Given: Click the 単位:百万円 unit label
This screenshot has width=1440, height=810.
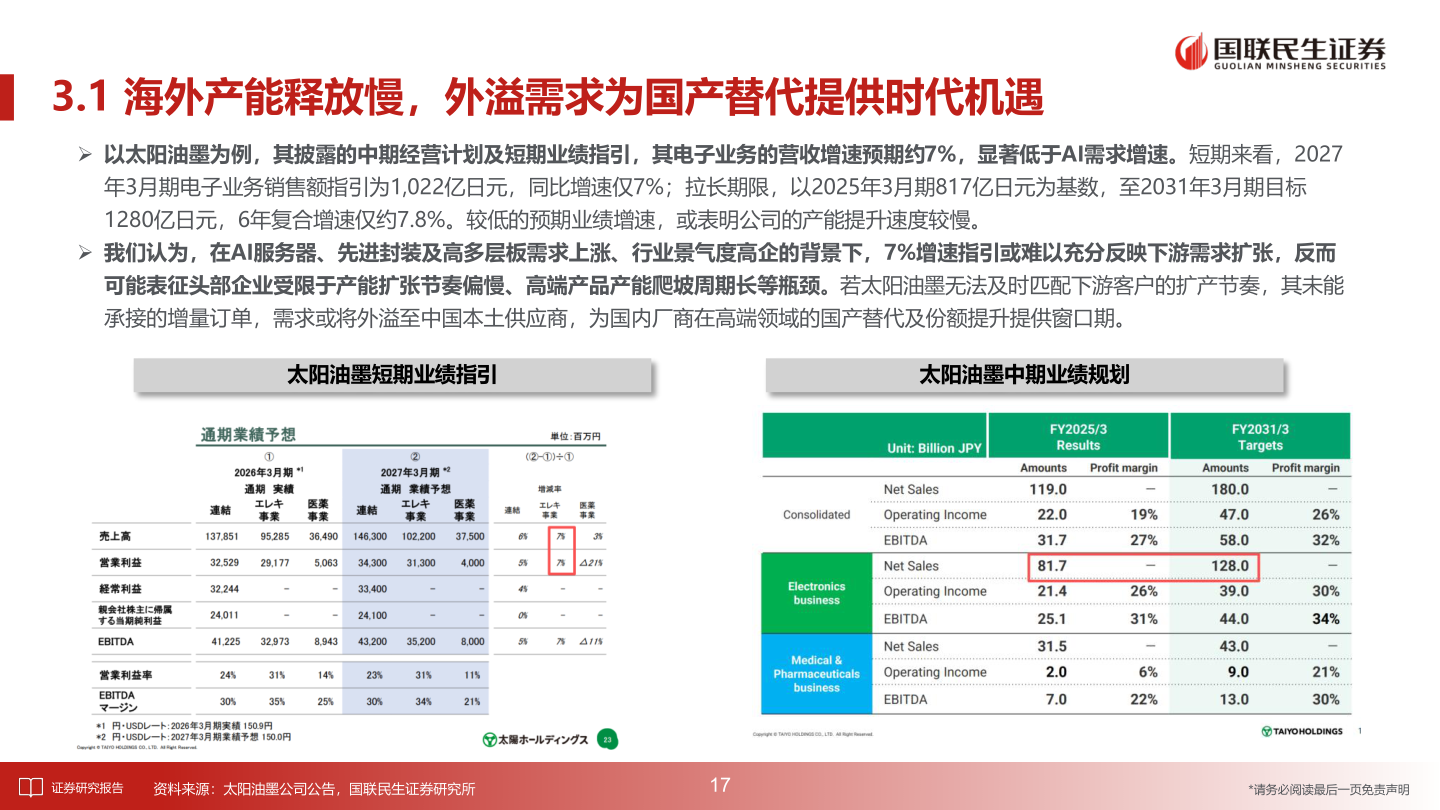Looking at the screenshot, I should 575,437.
